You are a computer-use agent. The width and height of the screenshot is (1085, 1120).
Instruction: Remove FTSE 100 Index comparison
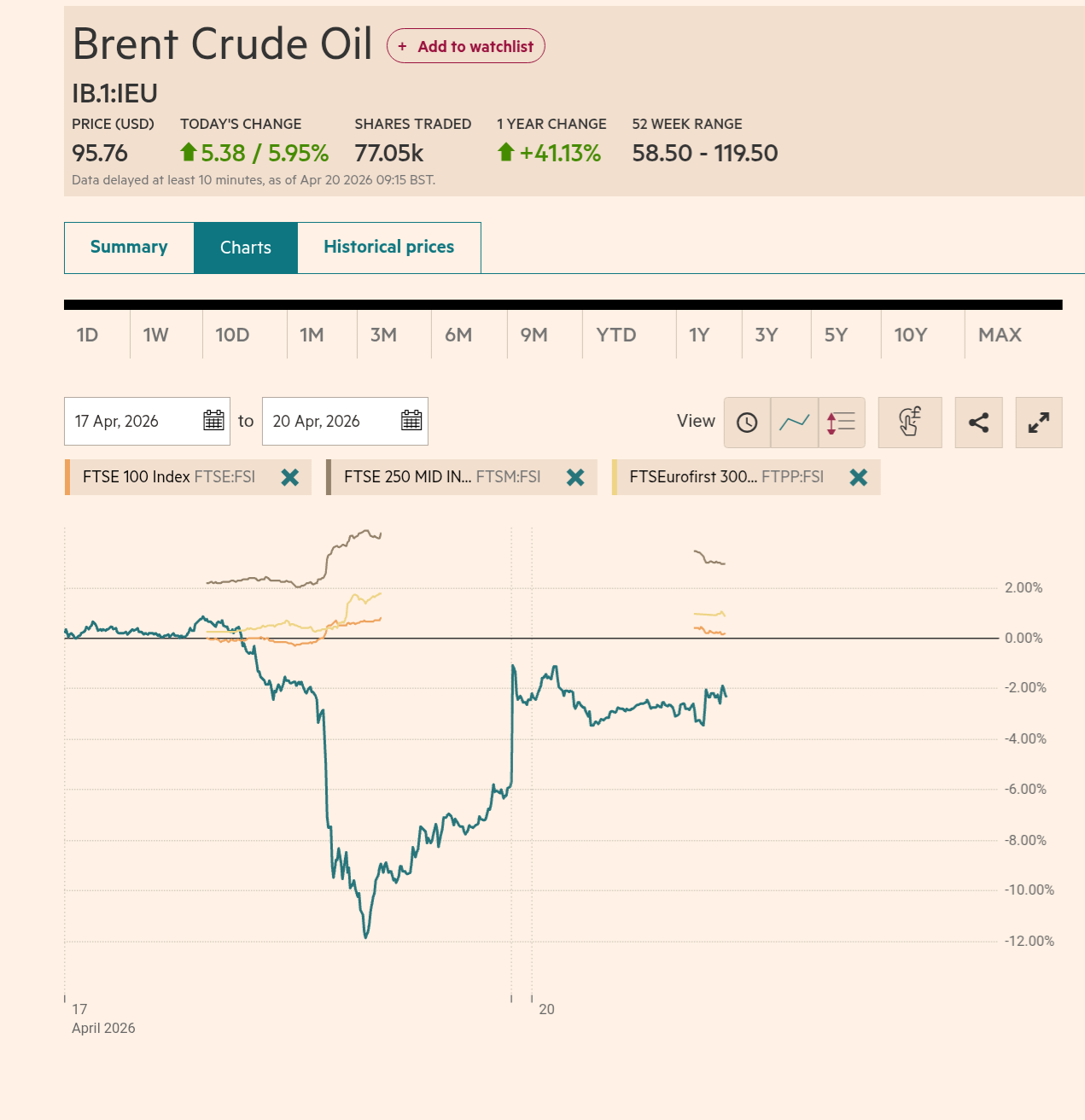pos(290,477)
